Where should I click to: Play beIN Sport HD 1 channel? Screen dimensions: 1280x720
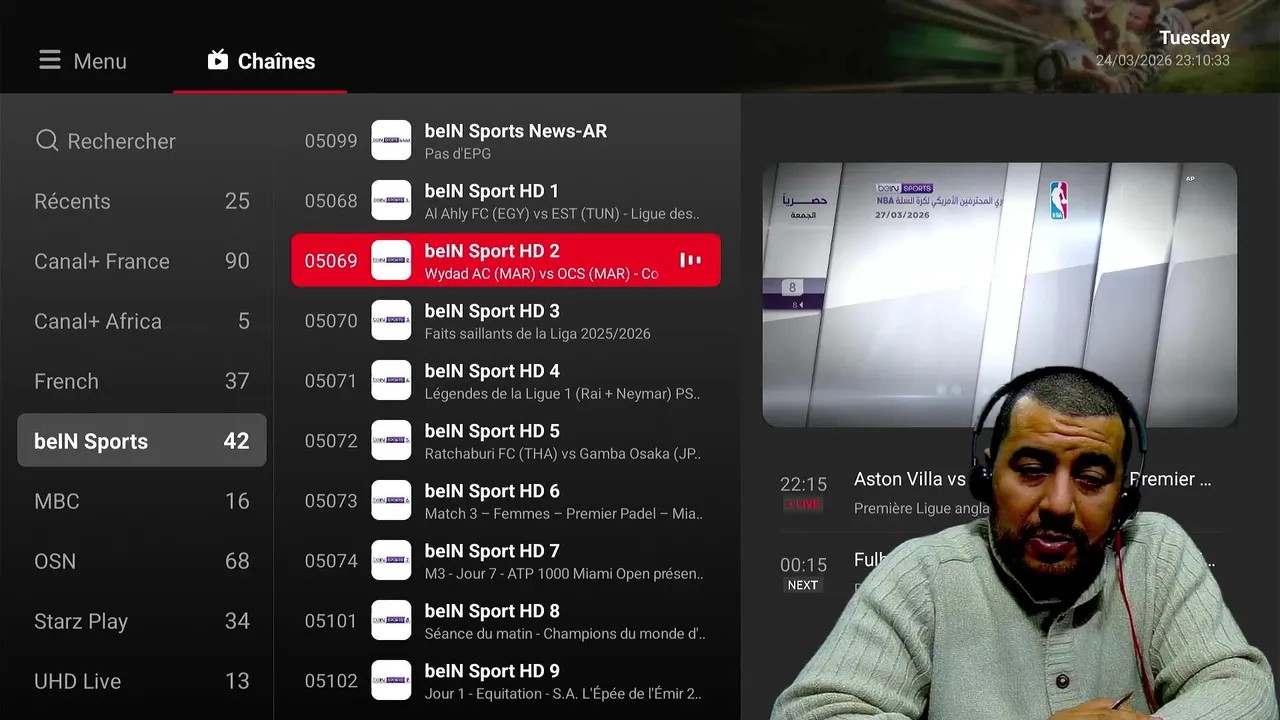pyautogui.click(x=505, y=200)
